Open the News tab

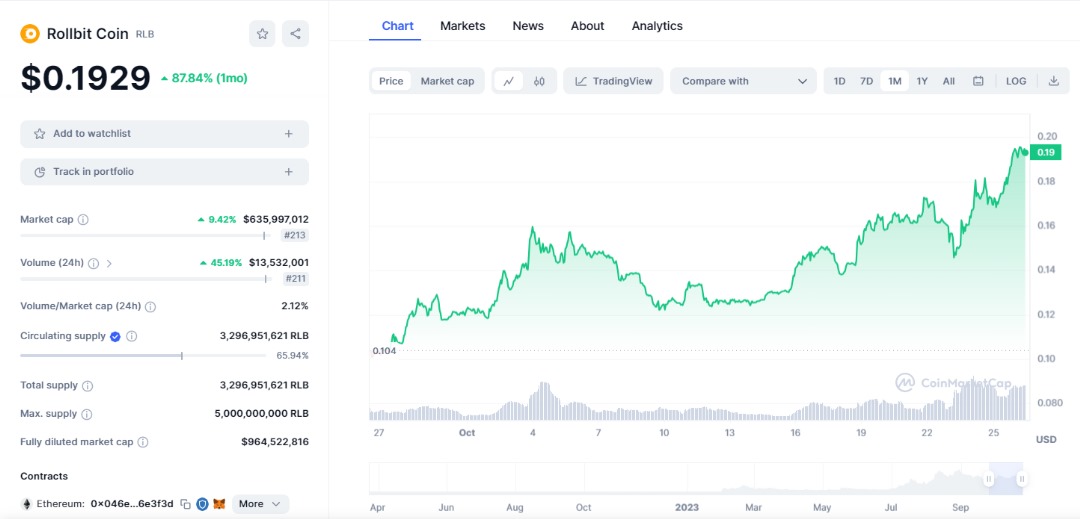point(528,26)
